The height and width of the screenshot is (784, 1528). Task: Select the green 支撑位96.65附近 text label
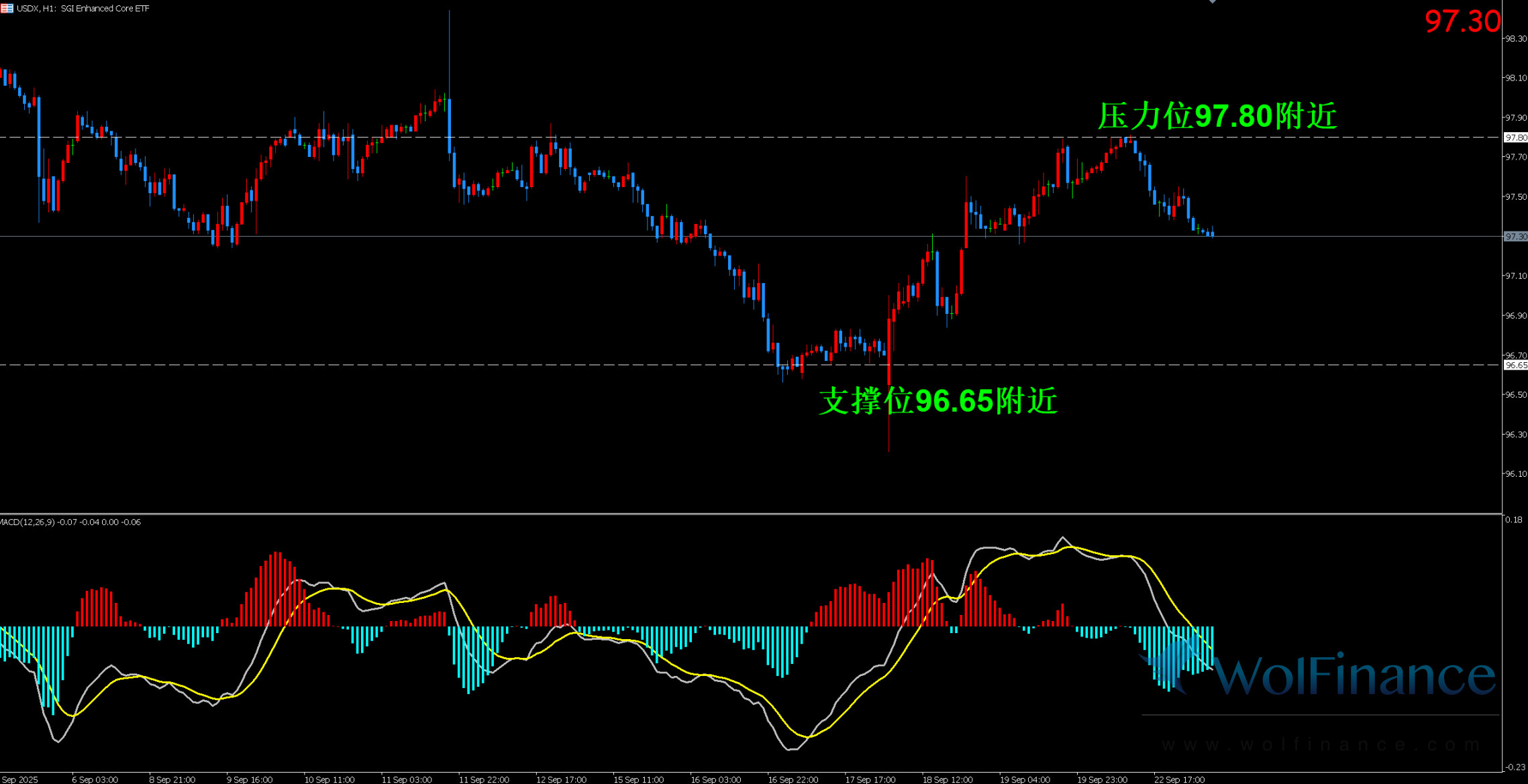(x=938, y=401)
